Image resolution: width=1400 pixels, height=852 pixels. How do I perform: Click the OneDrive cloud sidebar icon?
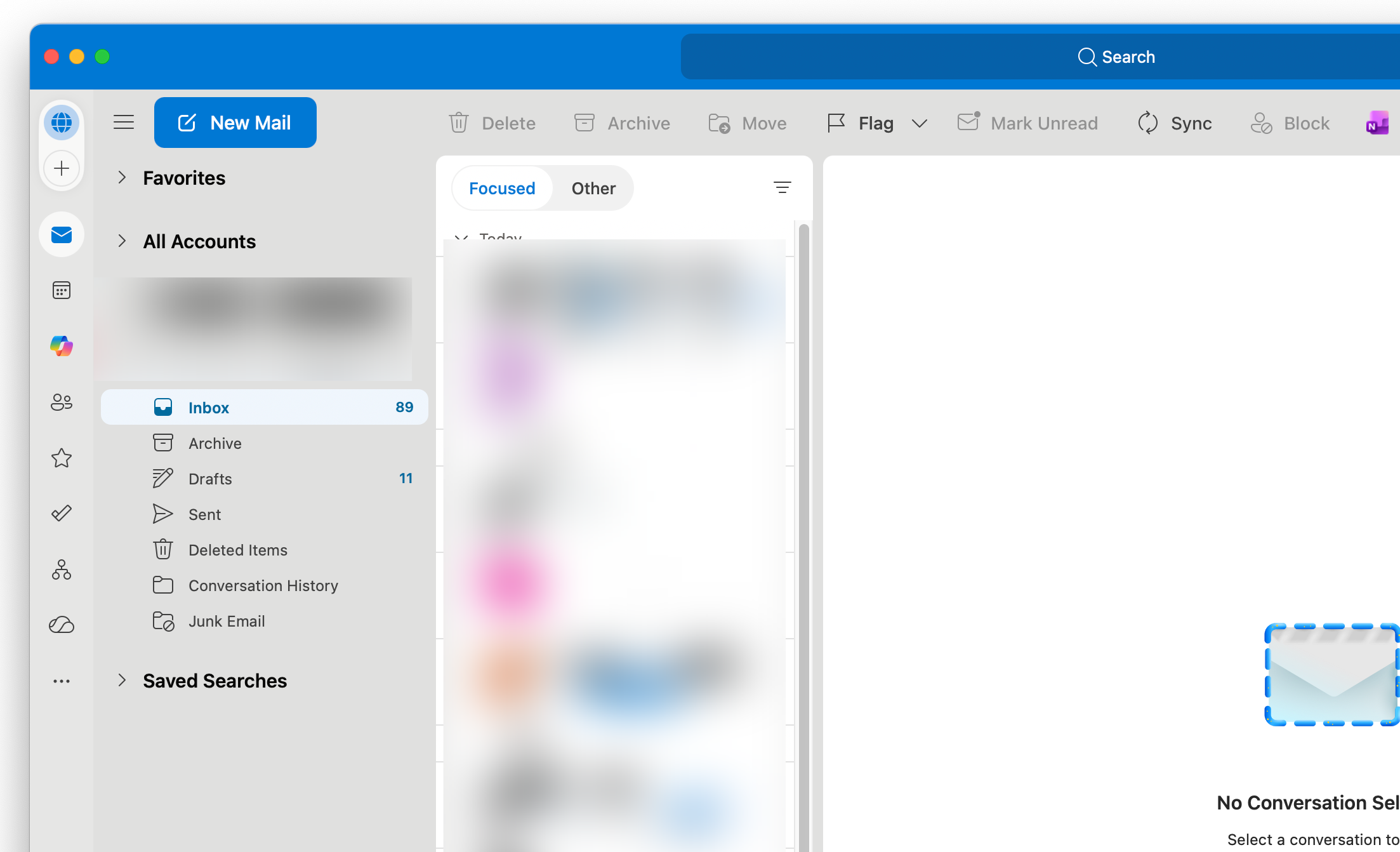(x=62, y=625)
